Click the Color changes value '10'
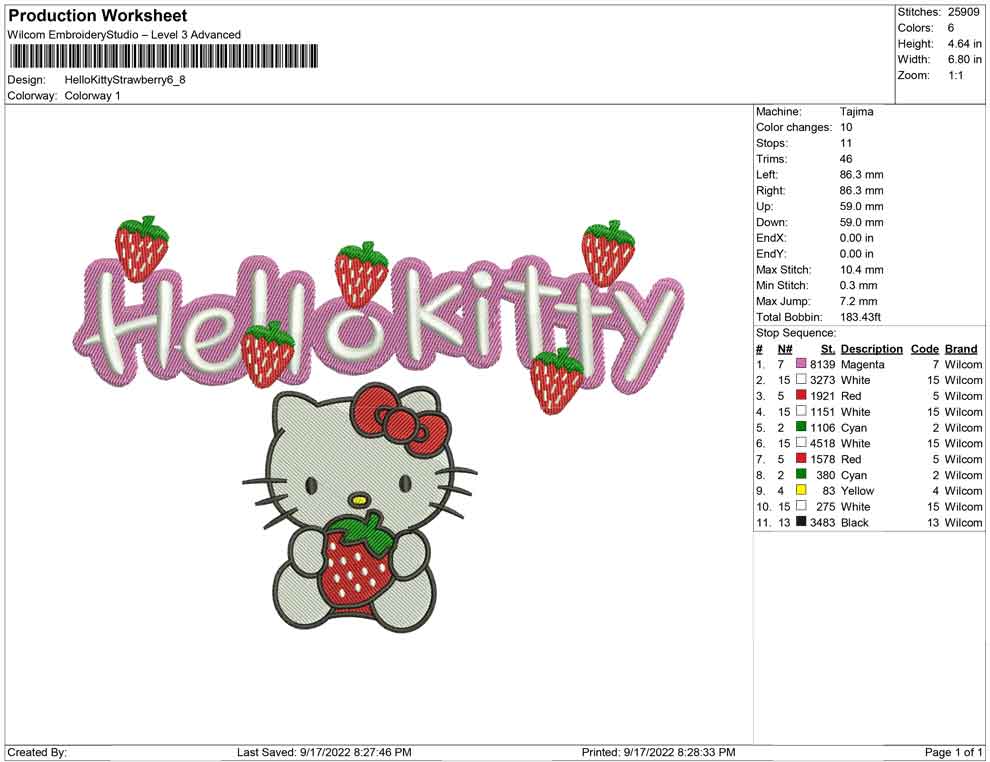 click(x=845, y=128)
